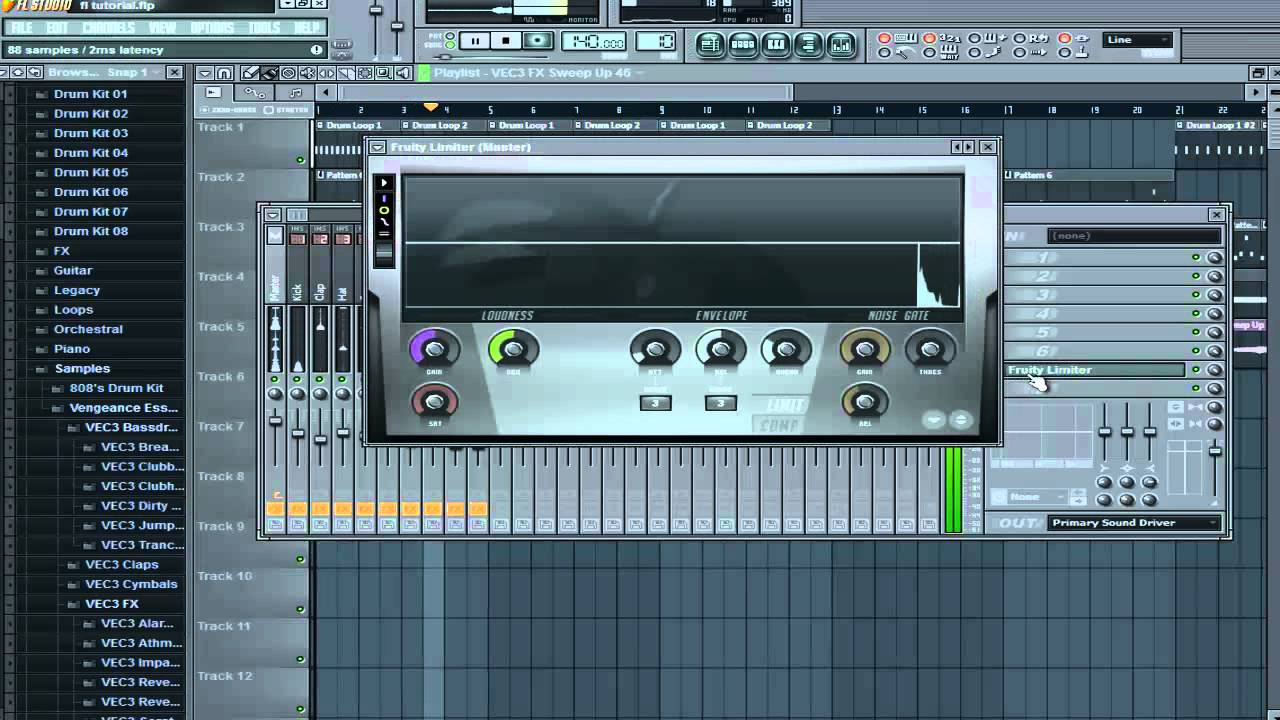Open the OPTIONS menu
Image resolution: width=1280 pixels, height=720 pixels.
click(x=212, y=28)
